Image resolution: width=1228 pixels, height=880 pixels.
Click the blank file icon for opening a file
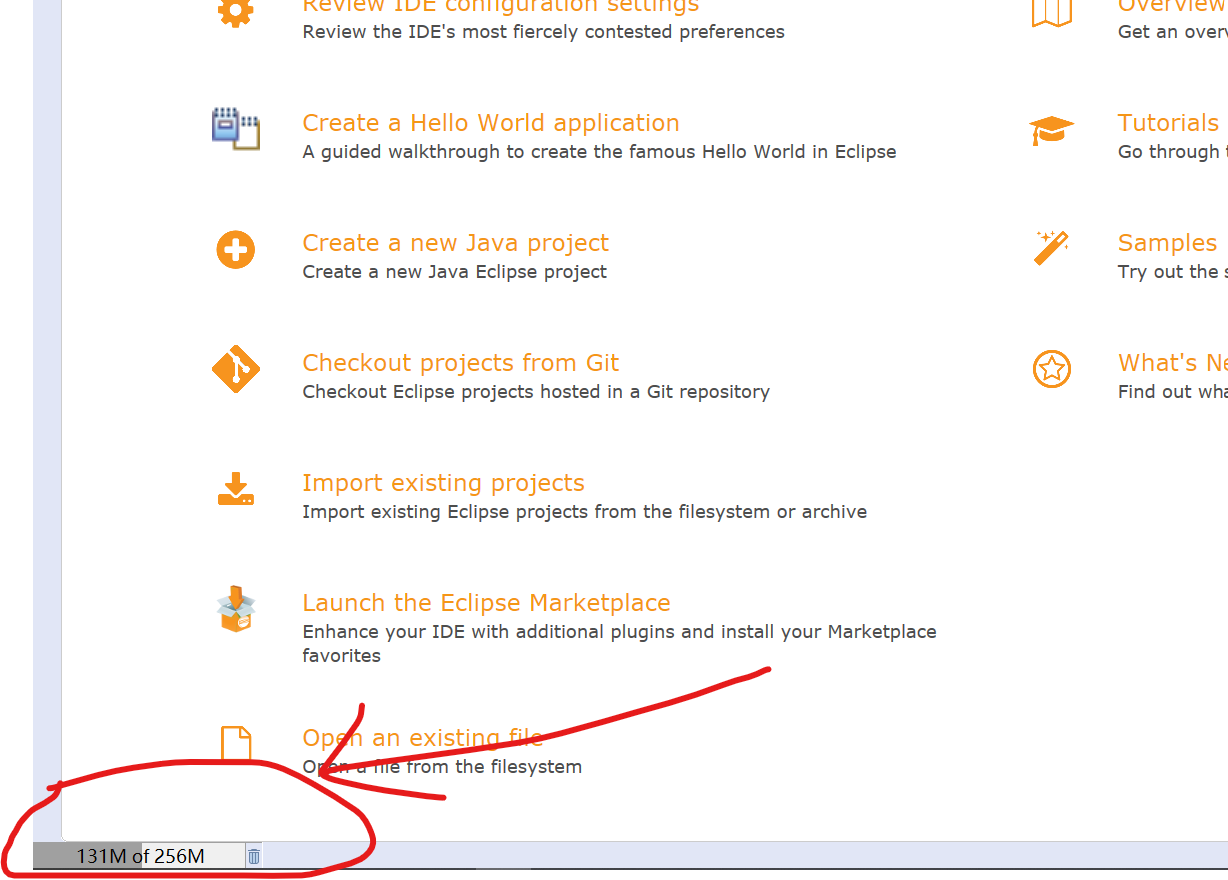235,745
